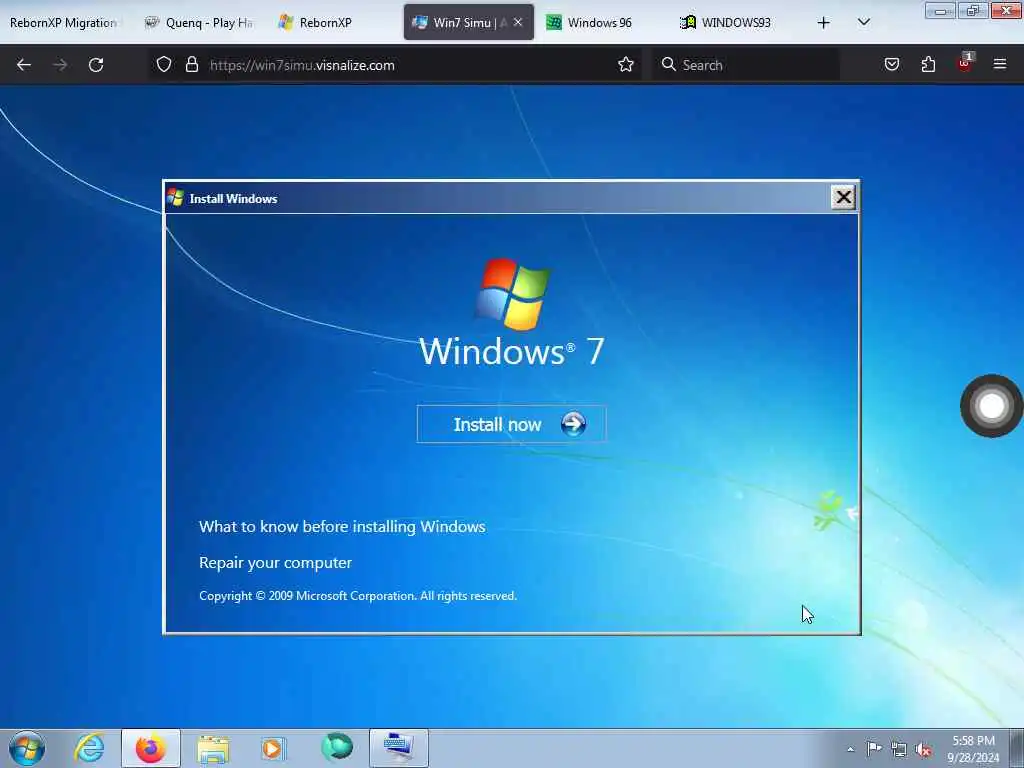Open the taskbar clock showing 5:58 PM
Image resolution: width=1024 pixels, height=768 pixels.
(x=973, y=749)
